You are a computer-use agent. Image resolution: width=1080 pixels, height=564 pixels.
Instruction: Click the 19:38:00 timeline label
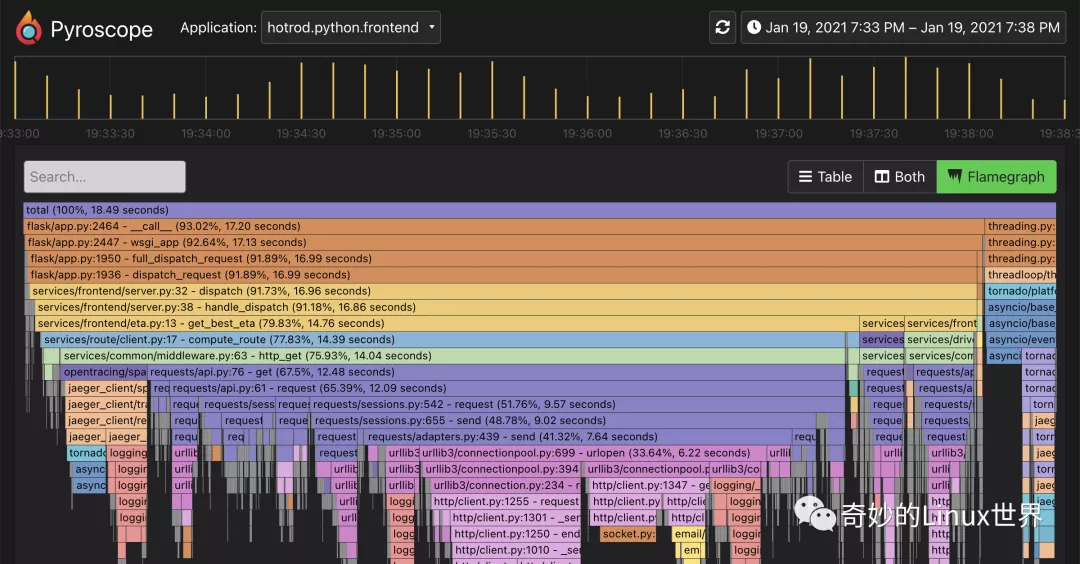(968, 134)
